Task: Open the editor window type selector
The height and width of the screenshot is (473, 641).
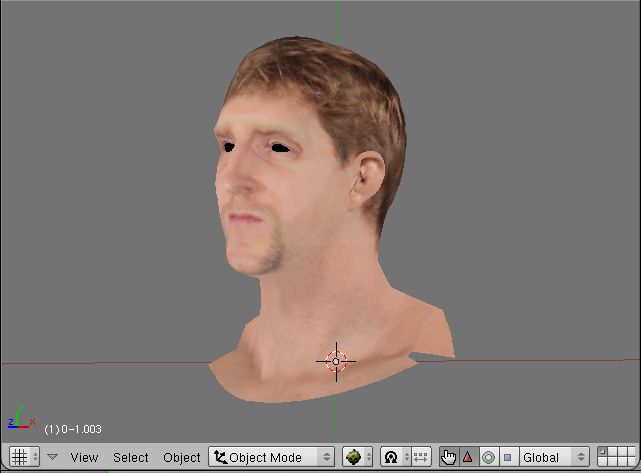Action: pos(24,457)
